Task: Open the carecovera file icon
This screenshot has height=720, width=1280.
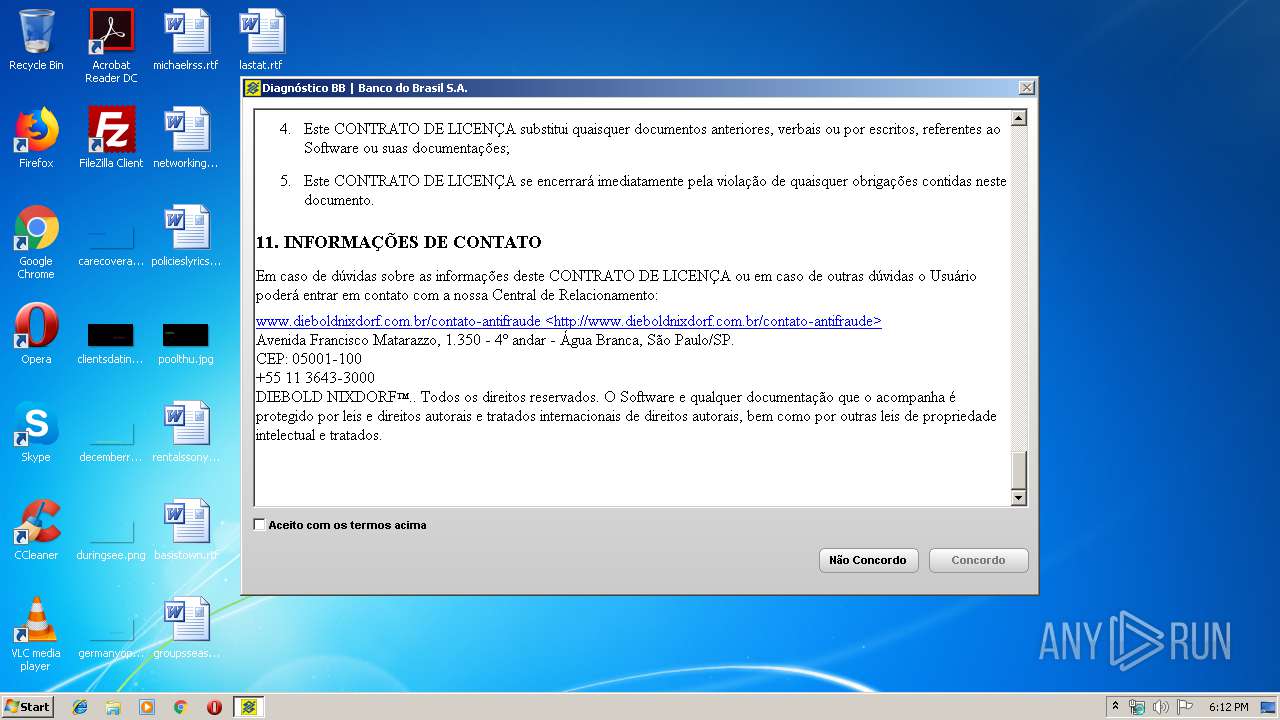Action: point(111,242)
